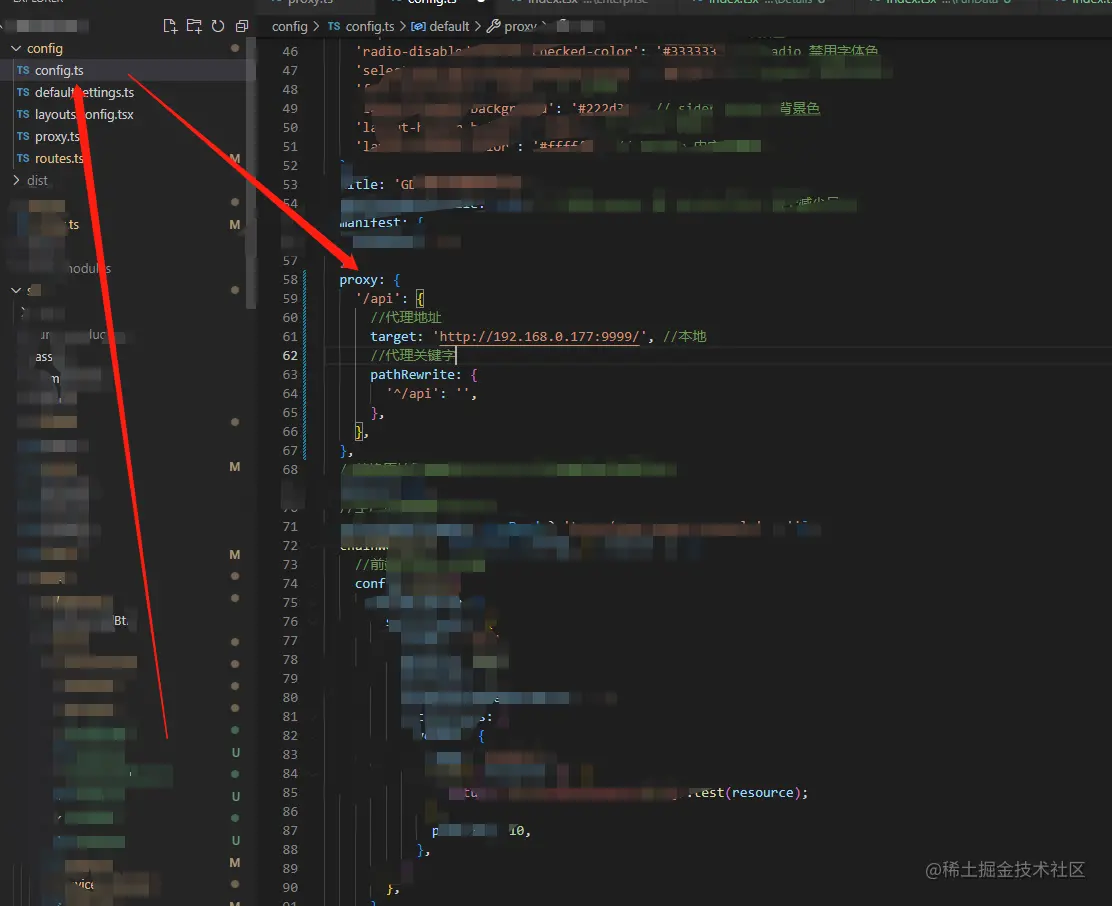Open config.ts in the file tree
Screen dimensions: 1112x906
pos(59,70)
